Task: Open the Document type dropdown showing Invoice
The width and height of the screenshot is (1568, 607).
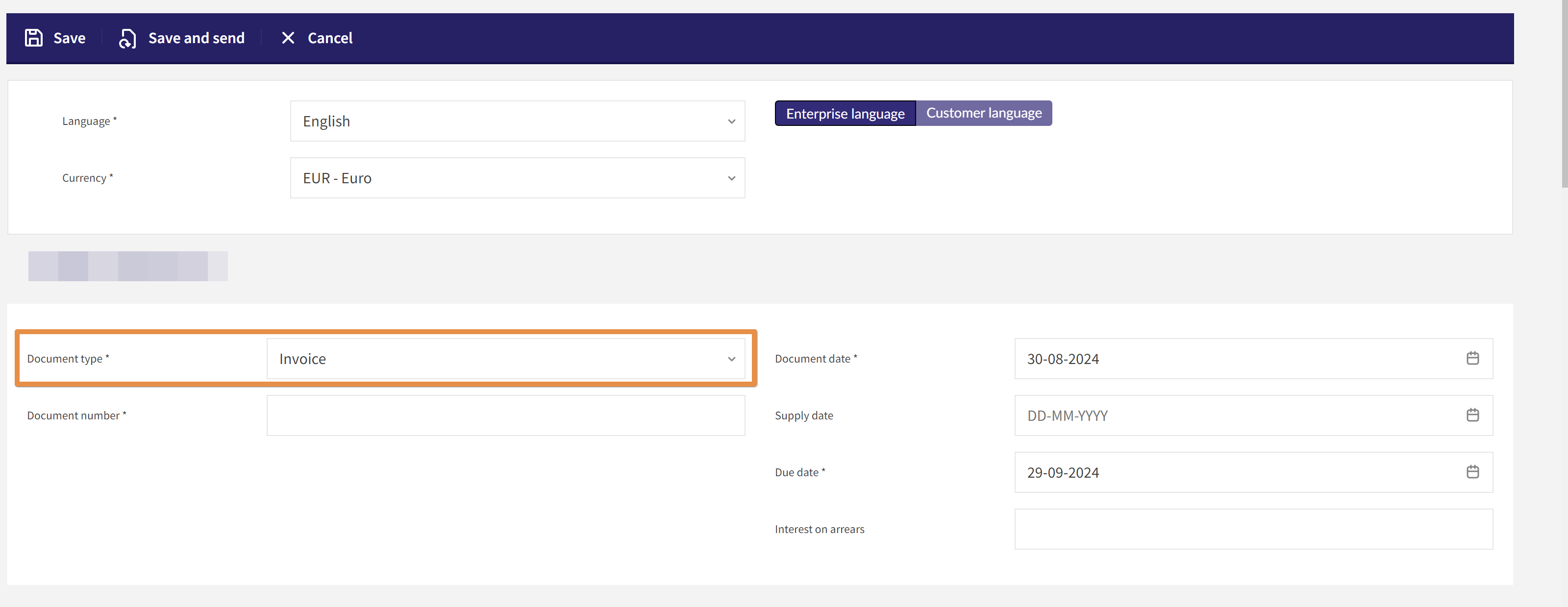Action: pos(506,358)
